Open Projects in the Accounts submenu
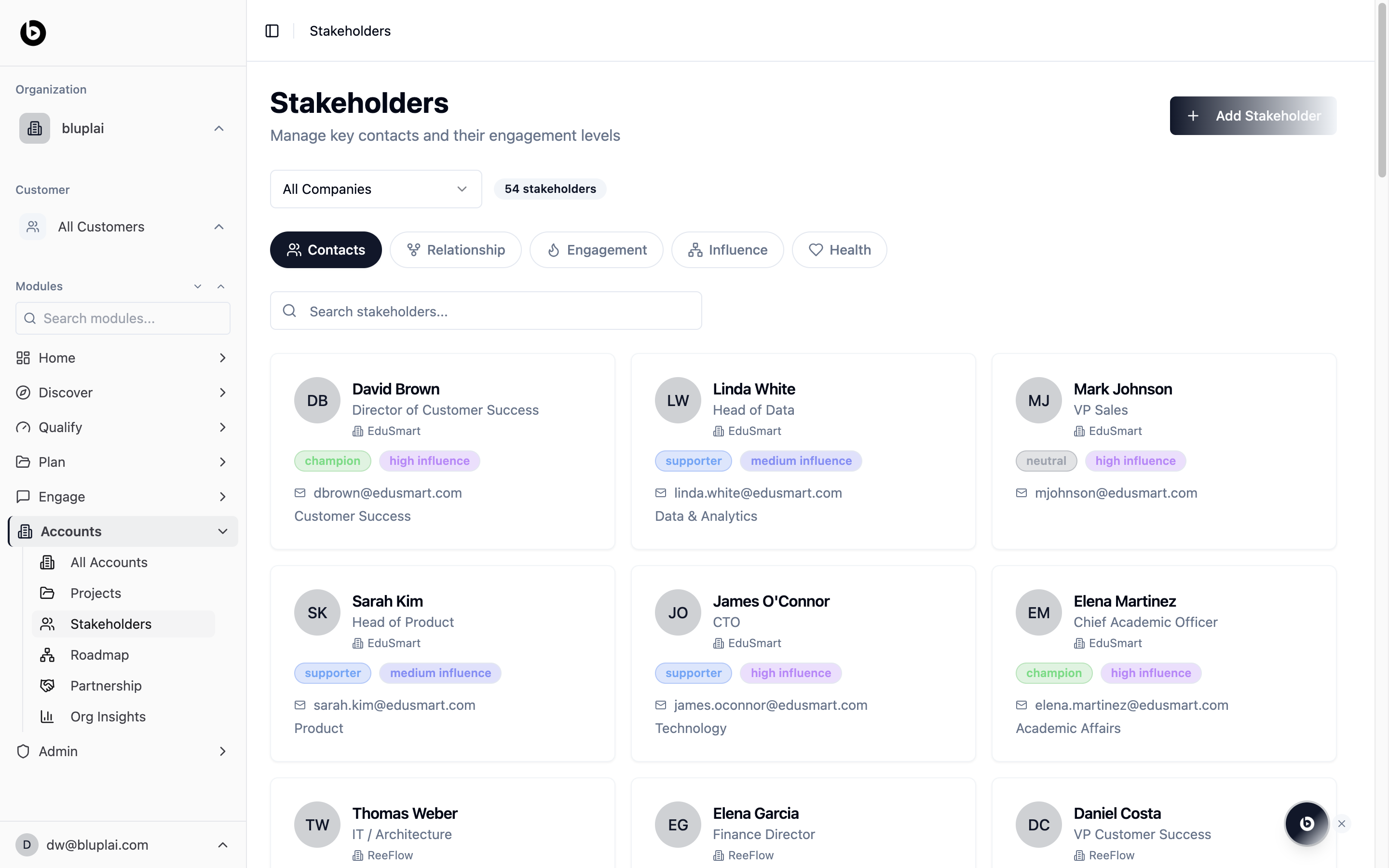Screen dimensions: 1389x868 95,593
